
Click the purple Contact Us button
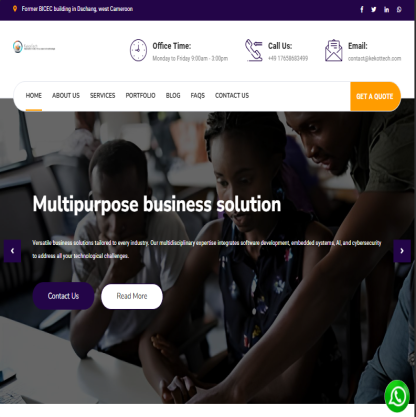pyautogui.click(x=63, y=296)
